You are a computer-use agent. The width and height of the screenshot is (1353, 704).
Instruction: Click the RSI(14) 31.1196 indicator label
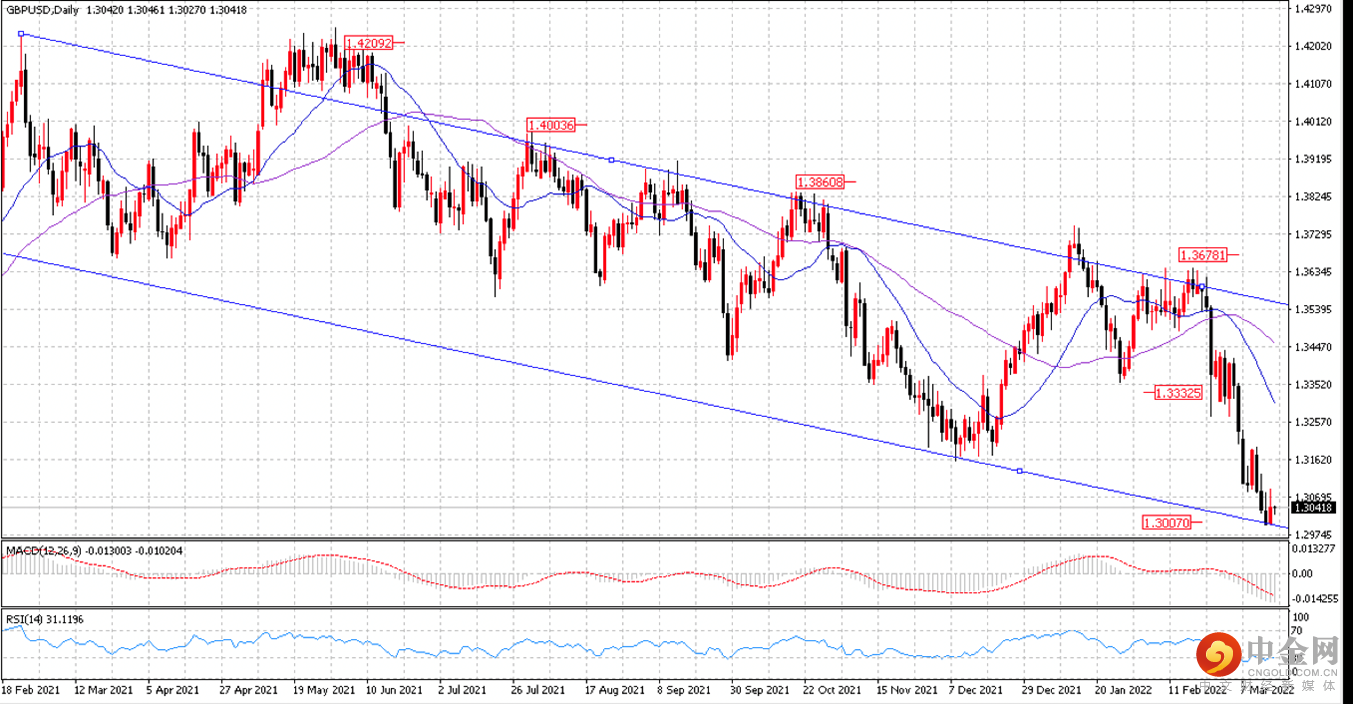44,619
